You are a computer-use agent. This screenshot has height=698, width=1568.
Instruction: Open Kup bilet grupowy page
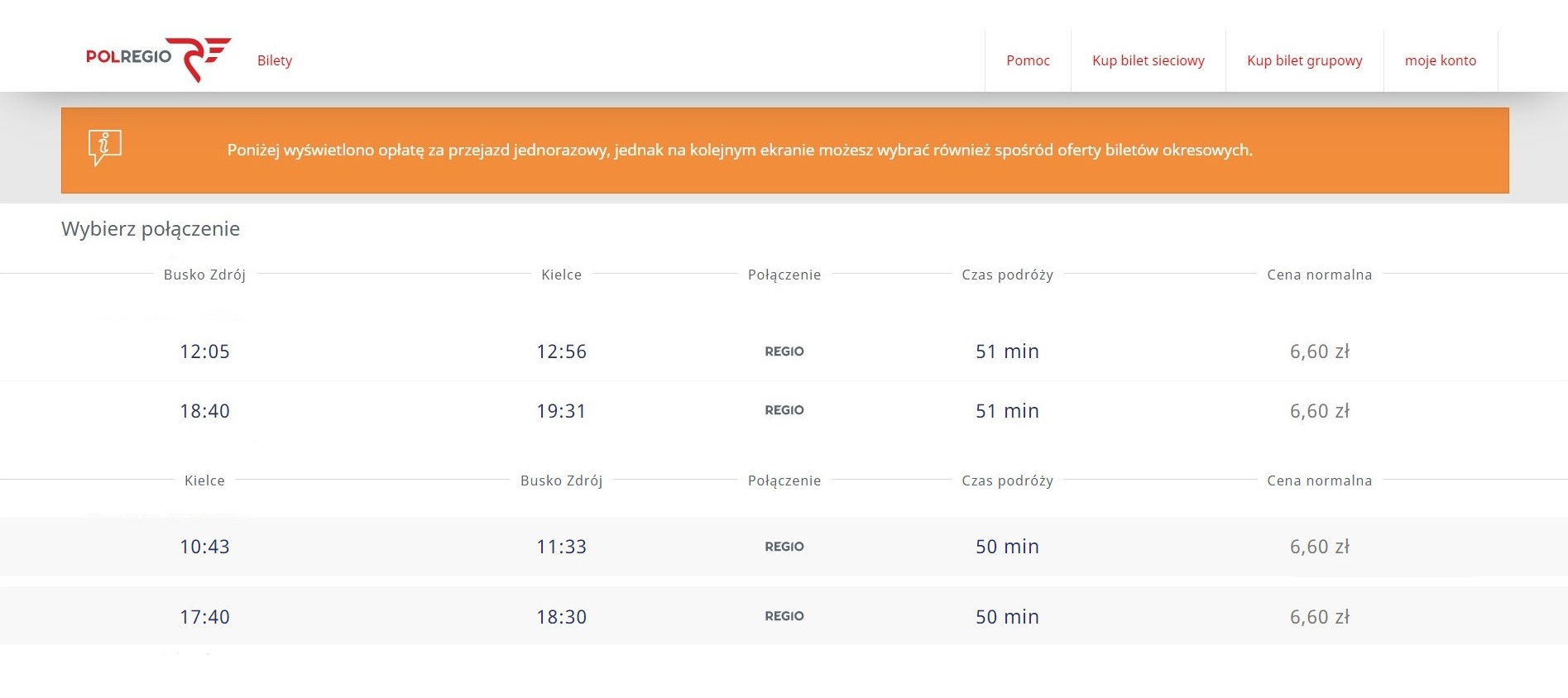[1304, 60]
